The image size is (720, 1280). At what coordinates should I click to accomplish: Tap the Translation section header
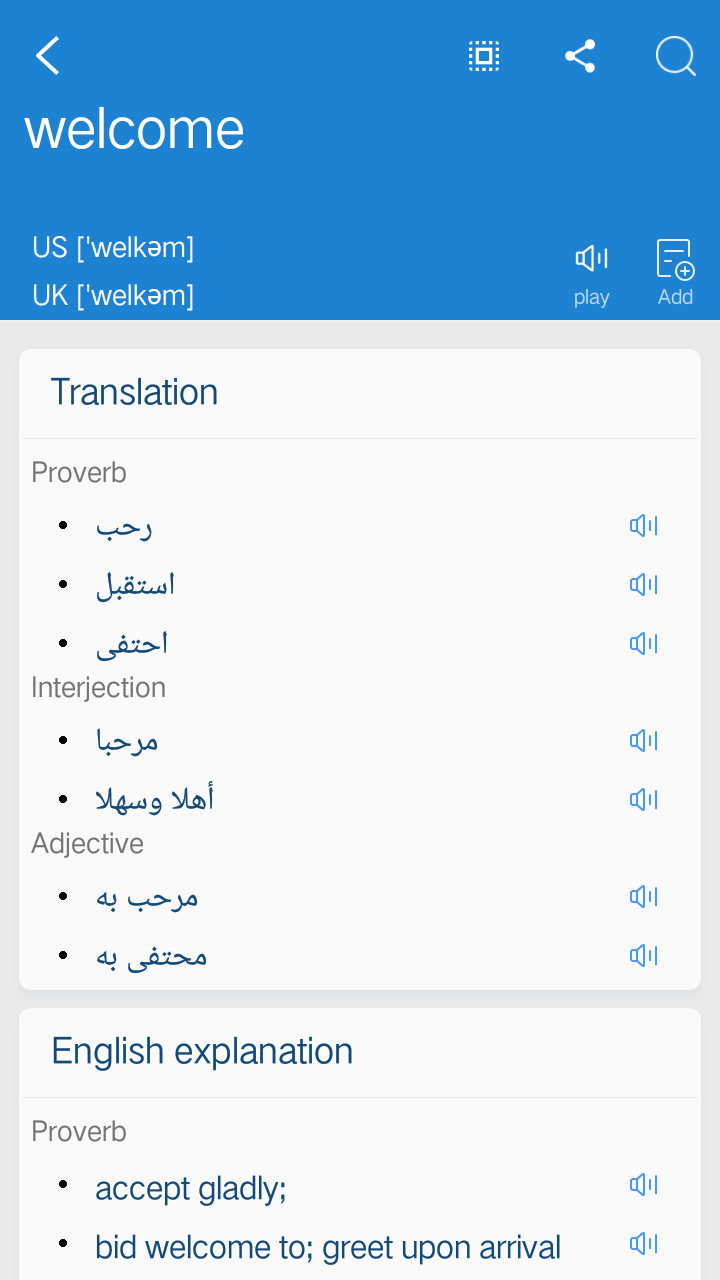point(134,392)
